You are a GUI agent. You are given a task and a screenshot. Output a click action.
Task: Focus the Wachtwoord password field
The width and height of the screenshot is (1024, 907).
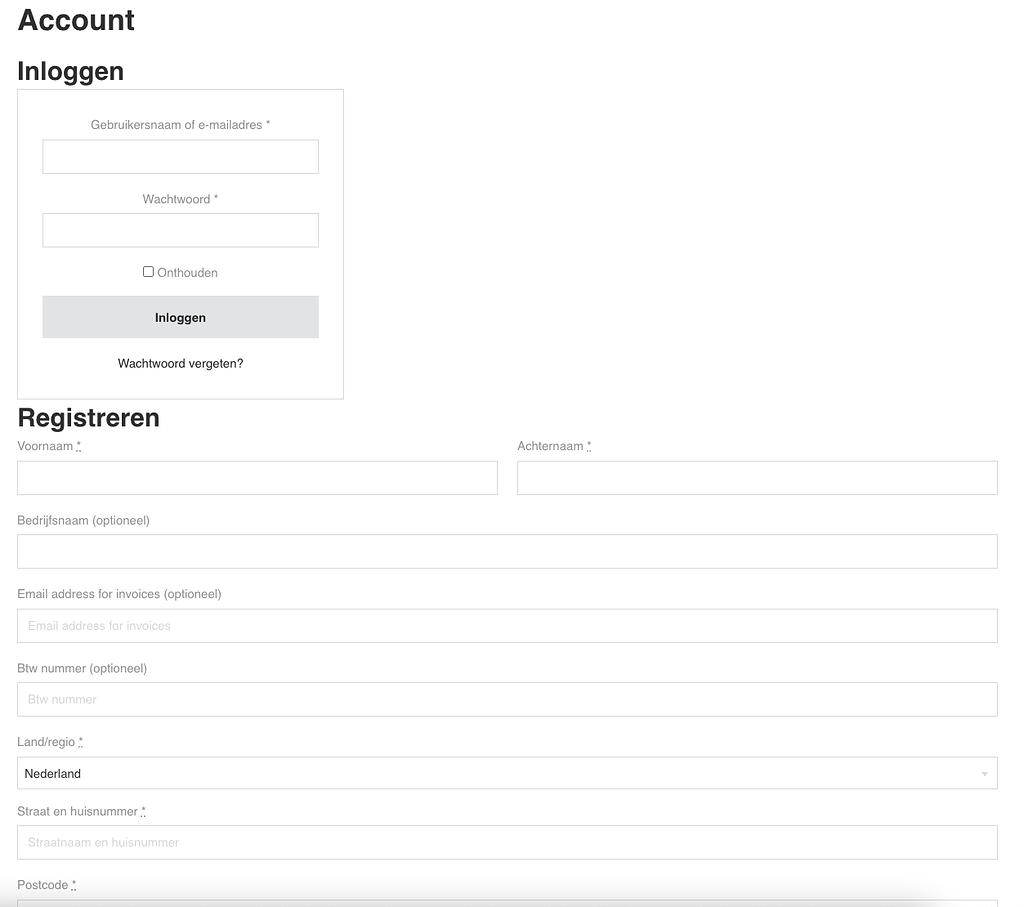180,230
